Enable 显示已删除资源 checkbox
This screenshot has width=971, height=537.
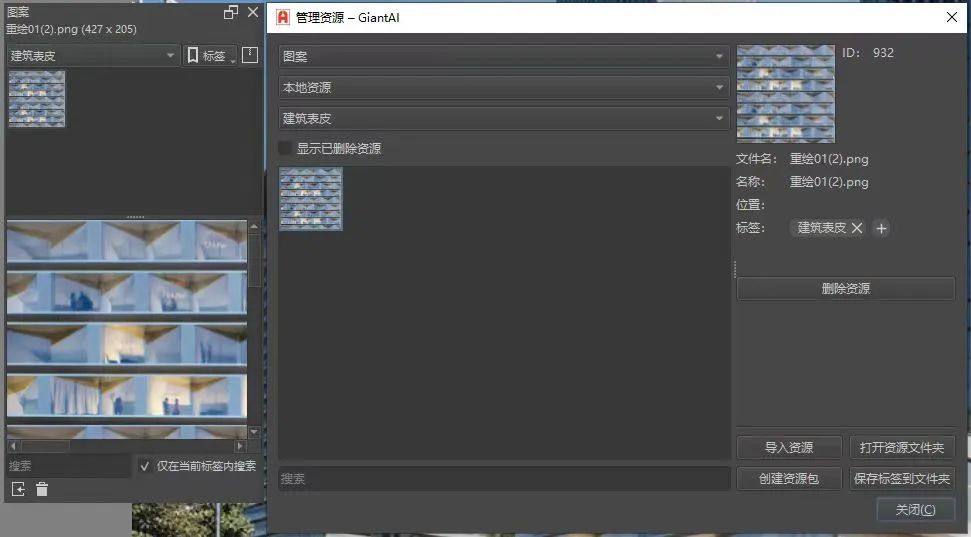pyautogui.click(x=286, y=148)
